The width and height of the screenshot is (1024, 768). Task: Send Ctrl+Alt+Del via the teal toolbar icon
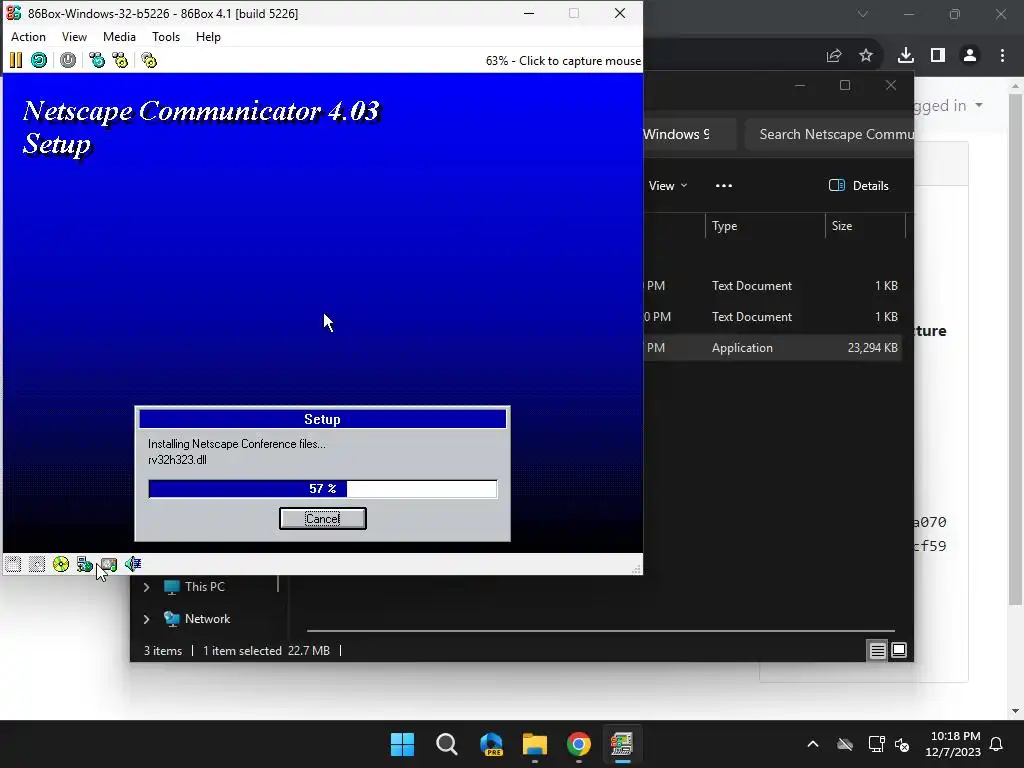[97, 61]
